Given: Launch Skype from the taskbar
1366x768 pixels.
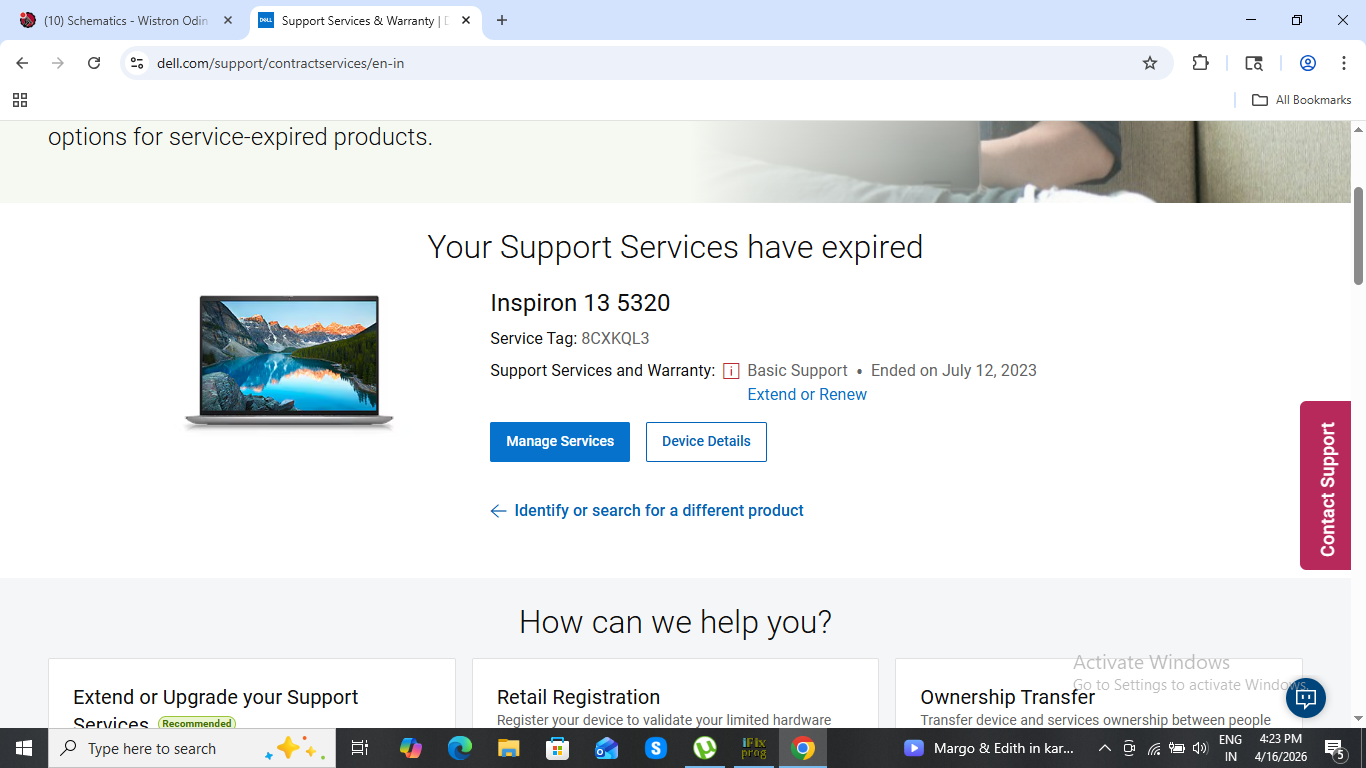Looking at the screenshot, I should tap(655, 748).
